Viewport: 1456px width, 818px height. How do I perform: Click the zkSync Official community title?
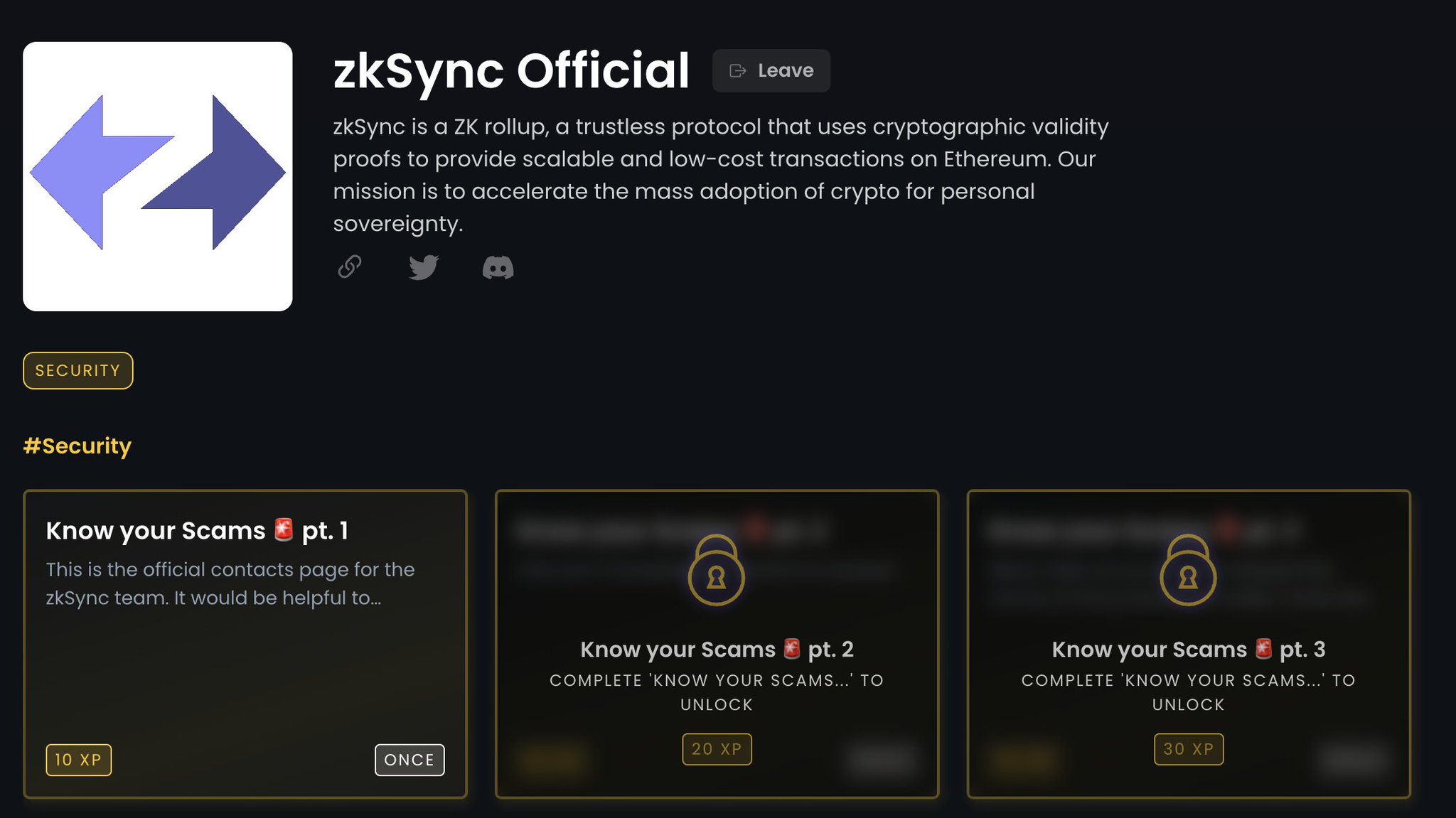tap(510, 70)
